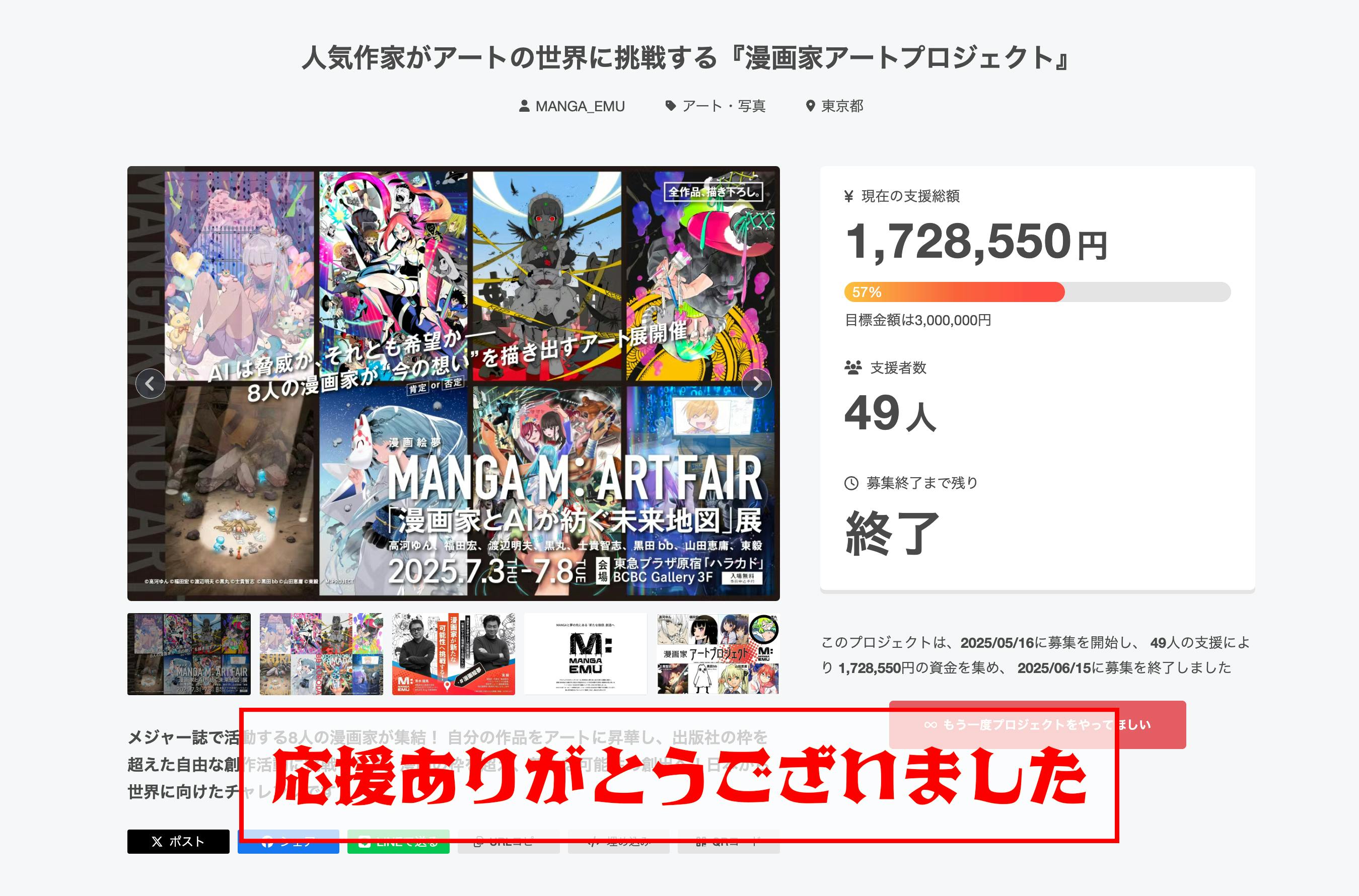Select the 漫画家アートプロジェクト characters thumbnail
This screenshot has width=1359, height=896.
point(718,654)
